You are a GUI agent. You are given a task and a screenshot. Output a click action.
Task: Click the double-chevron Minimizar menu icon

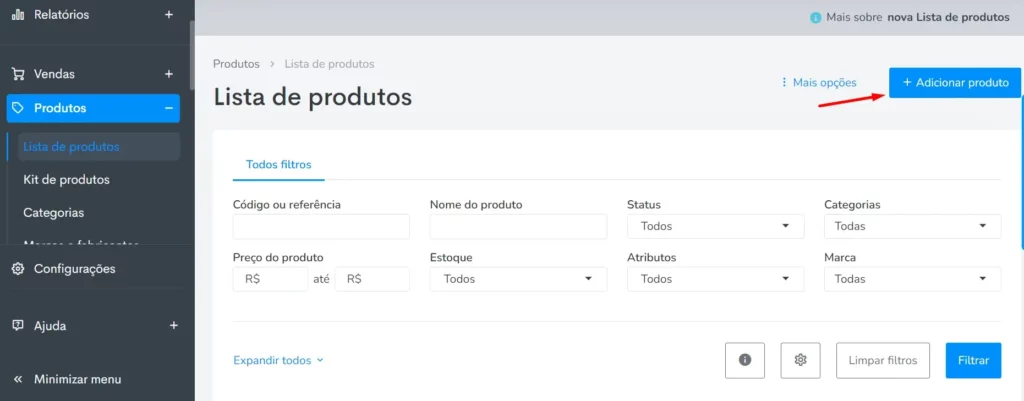[18, 379]
